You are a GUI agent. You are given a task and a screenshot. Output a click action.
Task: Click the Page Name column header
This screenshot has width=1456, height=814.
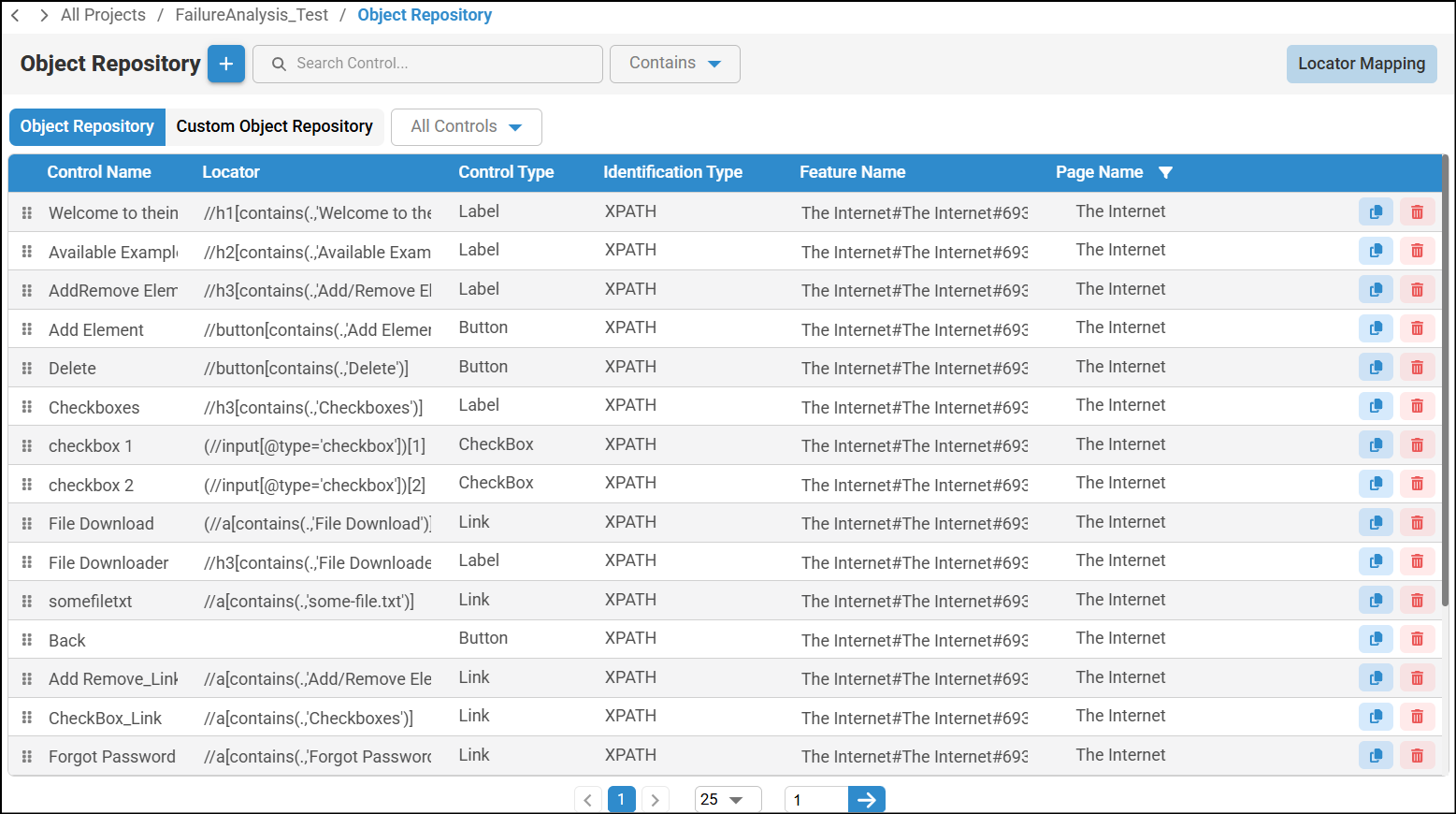[1099, 172]
